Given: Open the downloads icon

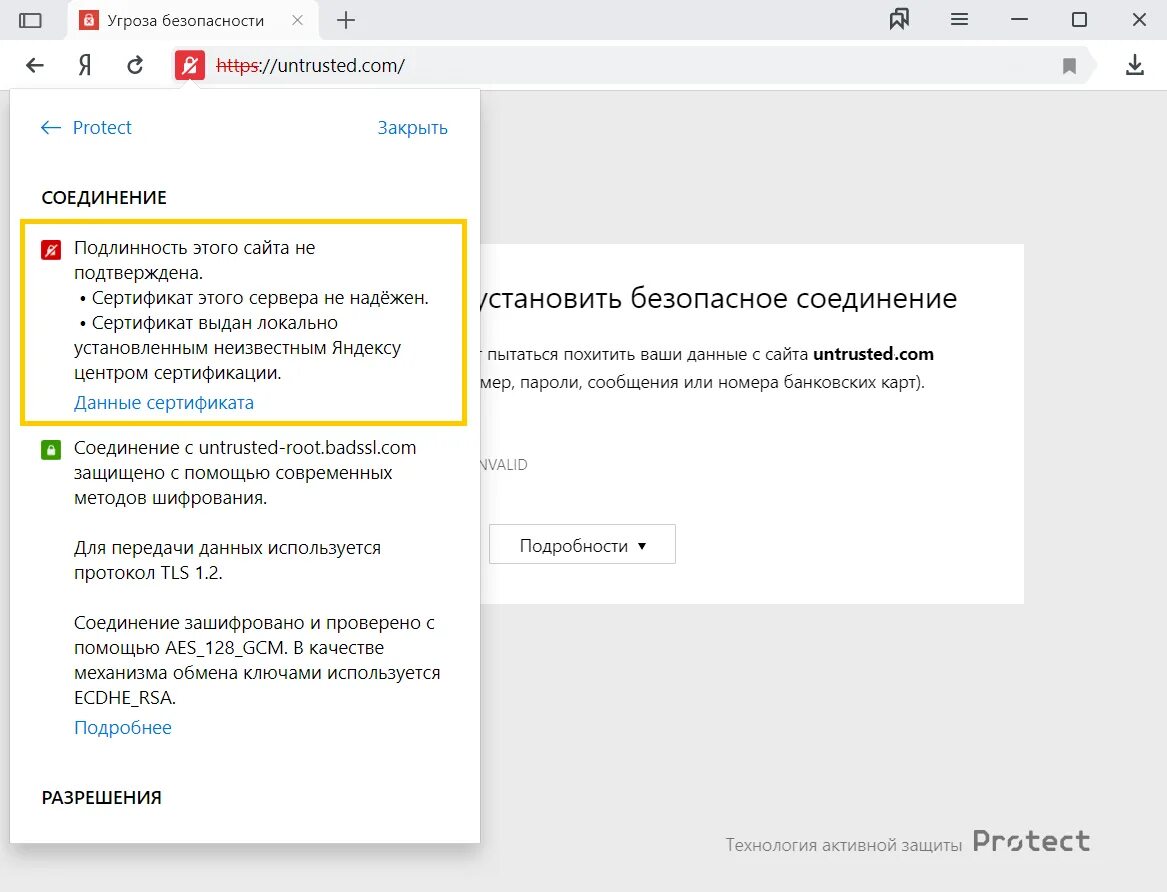Looking at the screenshot, I should (x=1134, y=65).
